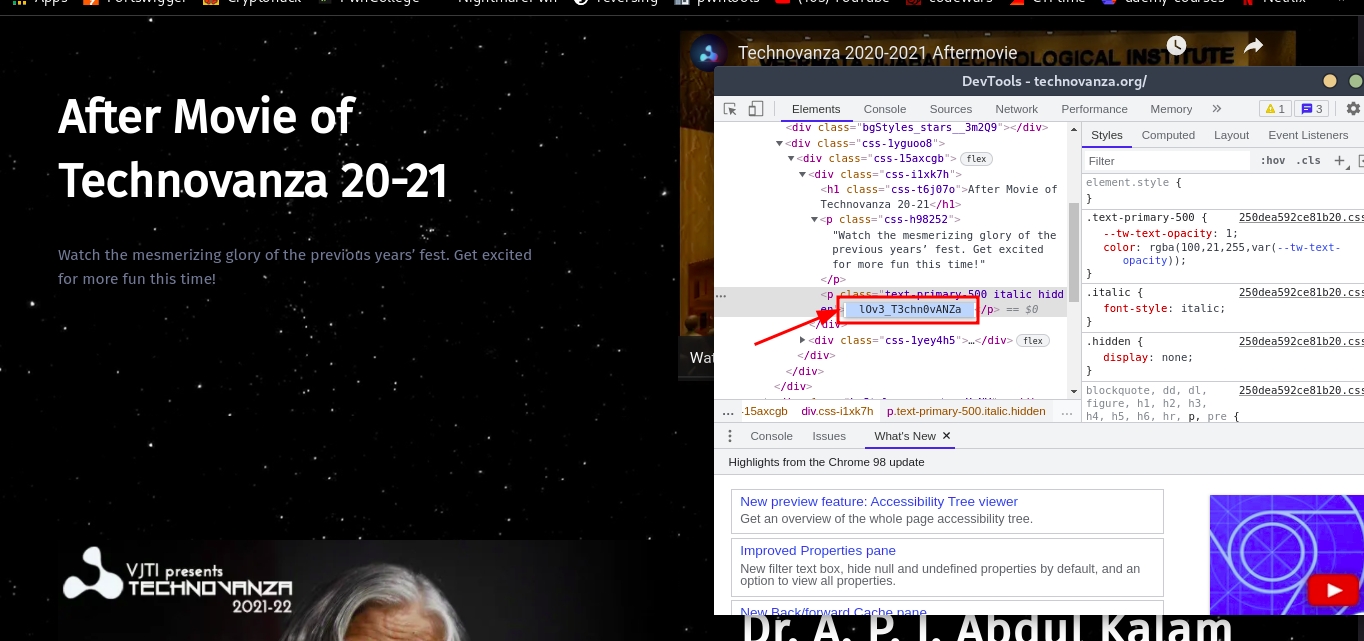The width and height of the screenshot is (1364, 641).
Task: Switch to the Network tab
Action: 1016,109
